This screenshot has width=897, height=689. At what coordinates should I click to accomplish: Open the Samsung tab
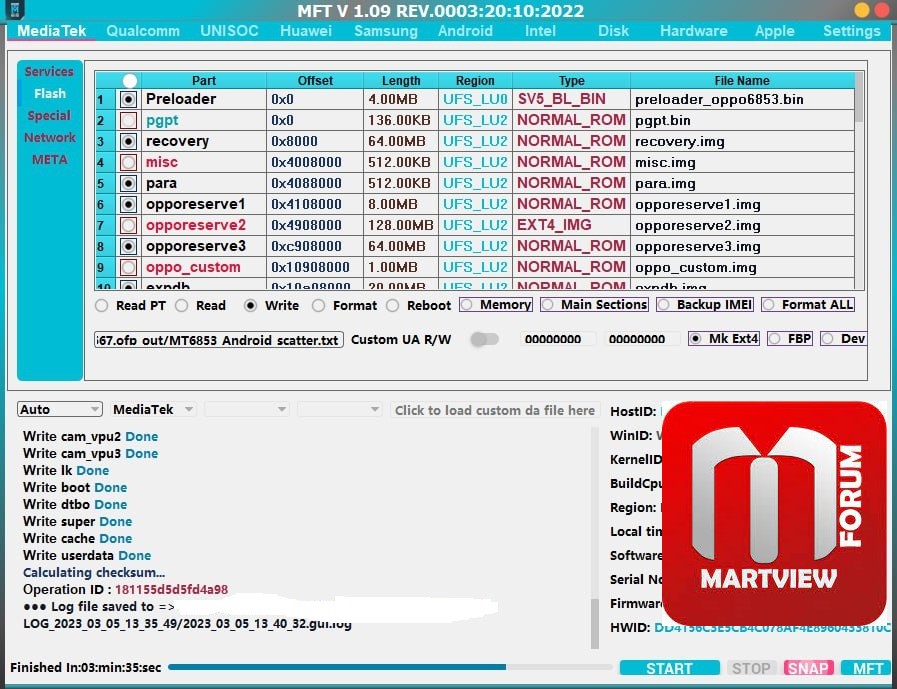coord(386,31)
